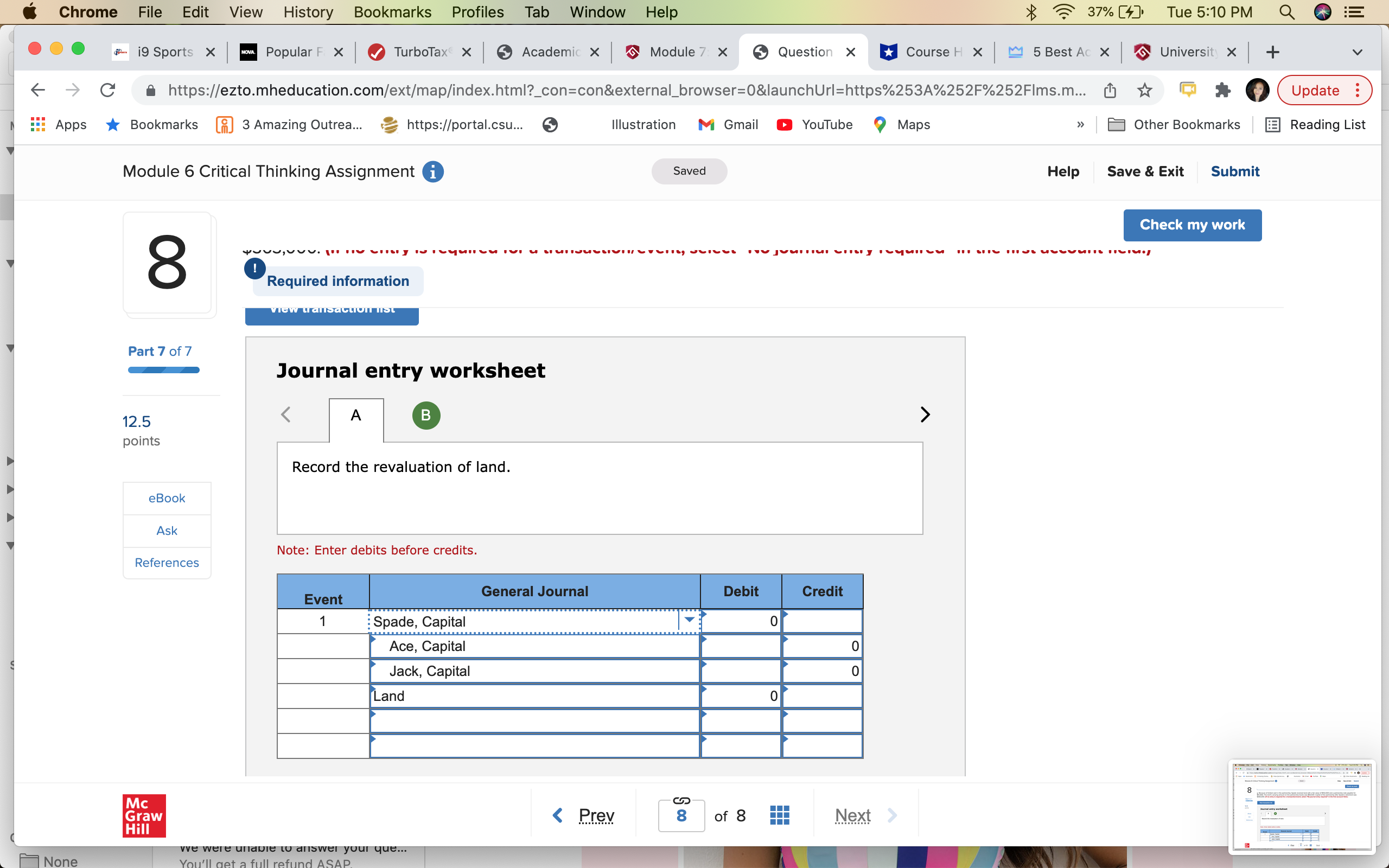
Task: Expand the next journal entry with the right chevron
Action: point(924,414)
